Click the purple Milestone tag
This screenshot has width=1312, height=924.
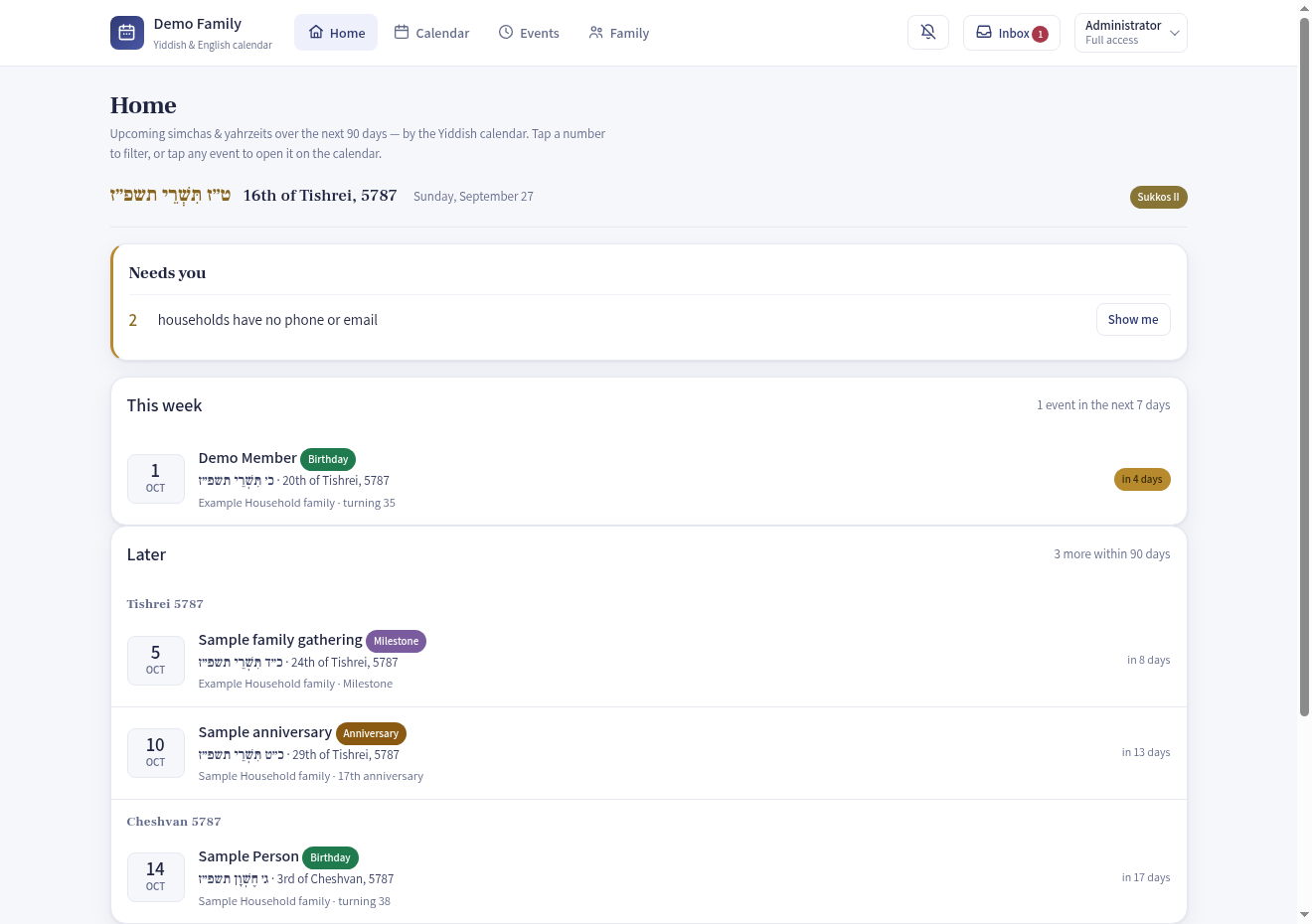396,641
